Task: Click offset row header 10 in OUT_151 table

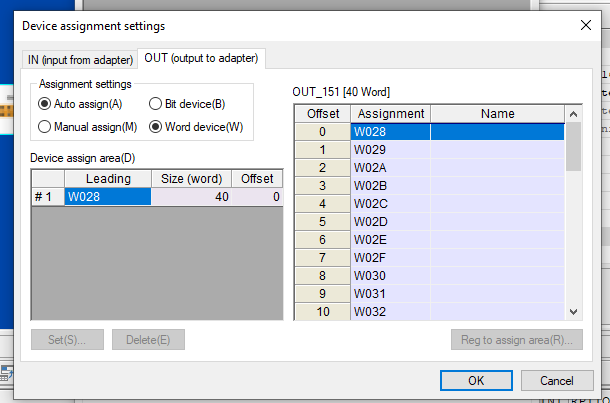Action: [x=323, y=312]
